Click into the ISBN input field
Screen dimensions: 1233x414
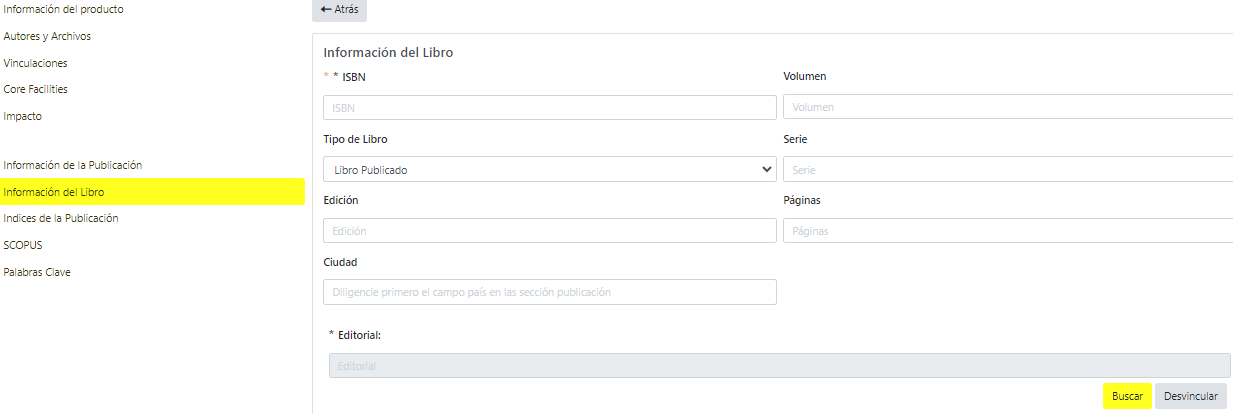pyautogui.click(x=549, y=107)
